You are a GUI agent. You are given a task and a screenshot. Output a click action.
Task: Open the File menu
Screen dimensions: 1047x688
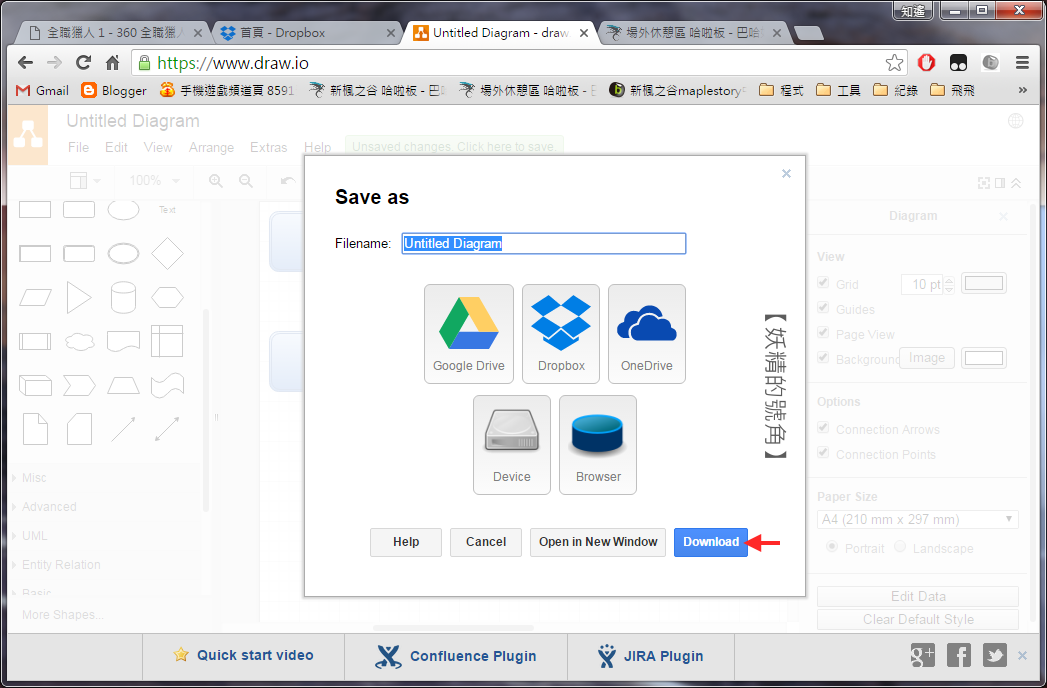click(x=78, y=147)
